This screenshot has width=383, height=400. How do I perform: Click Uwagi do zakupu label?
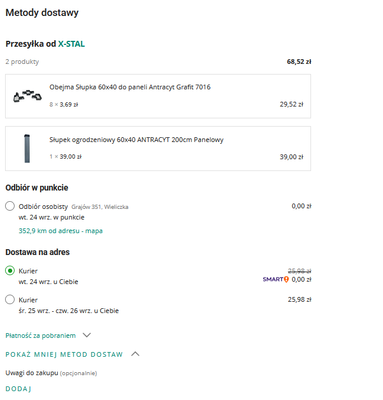pos(32,373)
